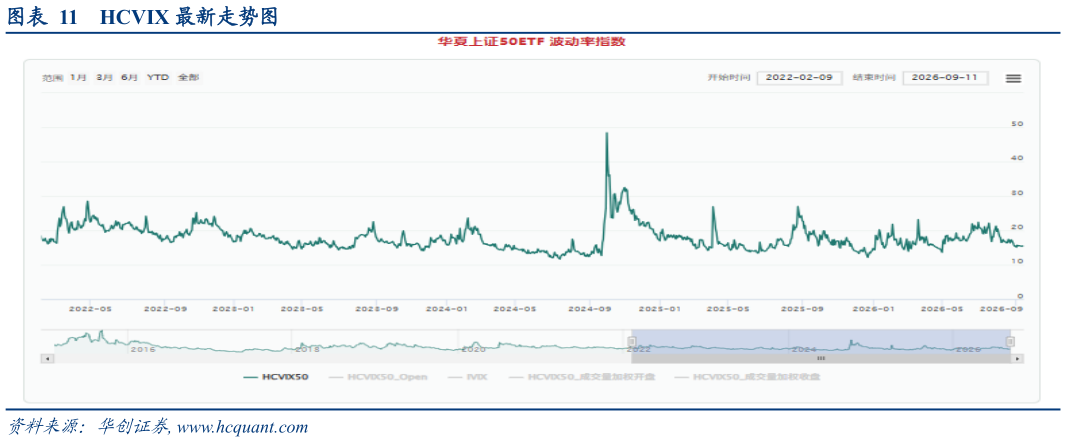Click the navigator right range handle

pyautogui.click(x=1010, y=341)
